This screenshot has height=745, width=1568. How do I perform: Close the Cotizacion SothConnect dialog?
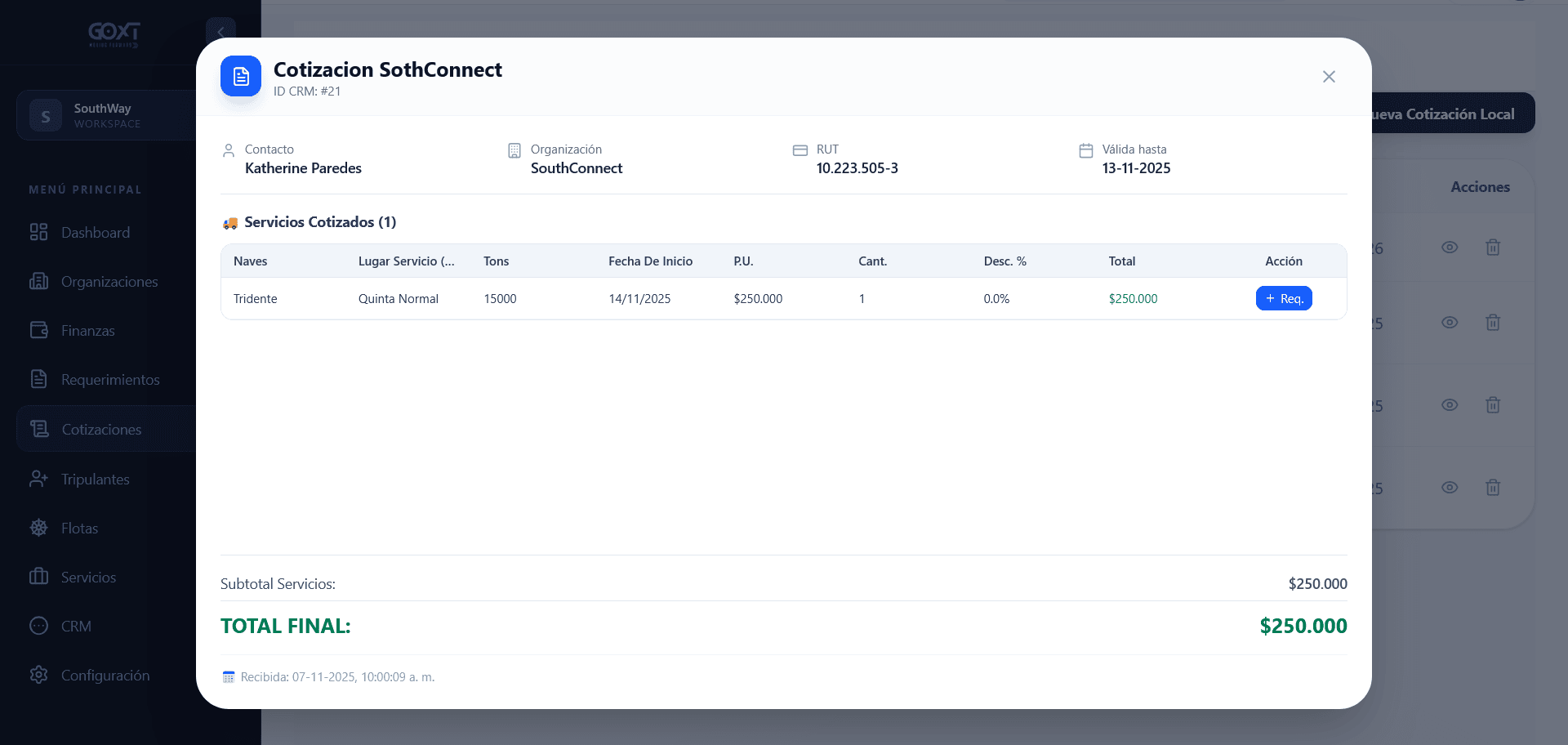(x=1329, y=77)
